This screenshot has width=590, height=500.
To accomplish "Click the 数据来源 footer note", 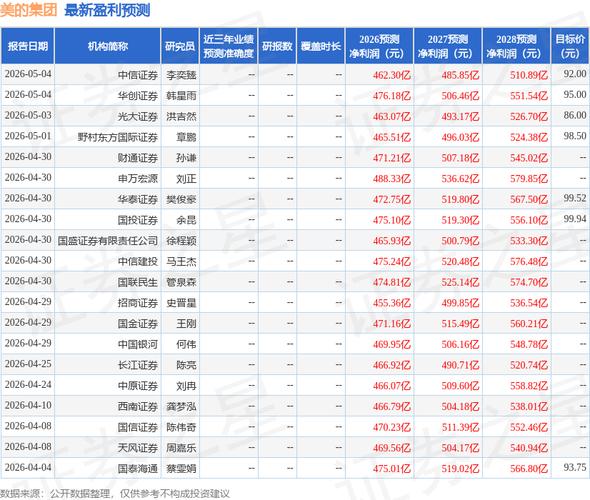I will pyautogui.click(x=115, y=493).
